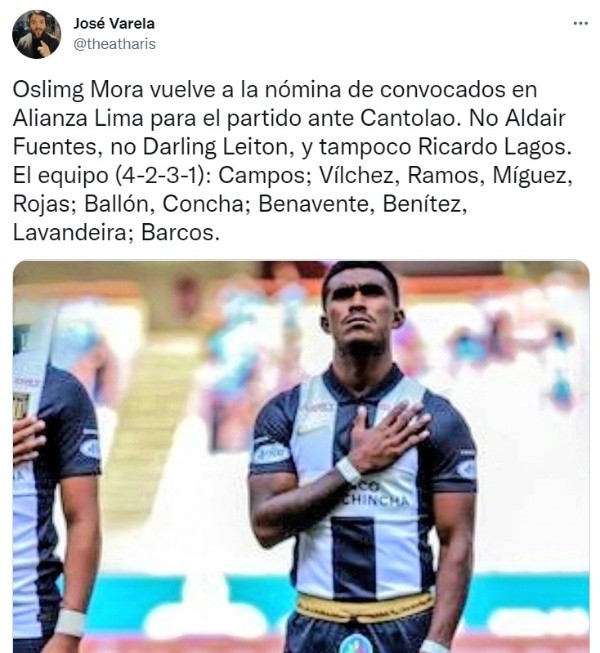
Task: Open the three-dot more options menu
Action: point(580,24)
